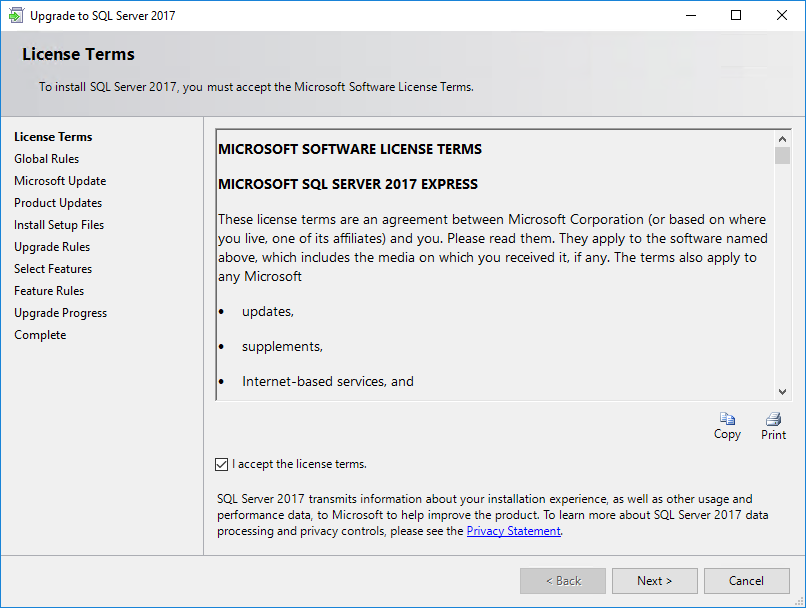Click the license text scrollbar thumb
The width and height of the screenshot is (806, 608).
tap(782, 155)
